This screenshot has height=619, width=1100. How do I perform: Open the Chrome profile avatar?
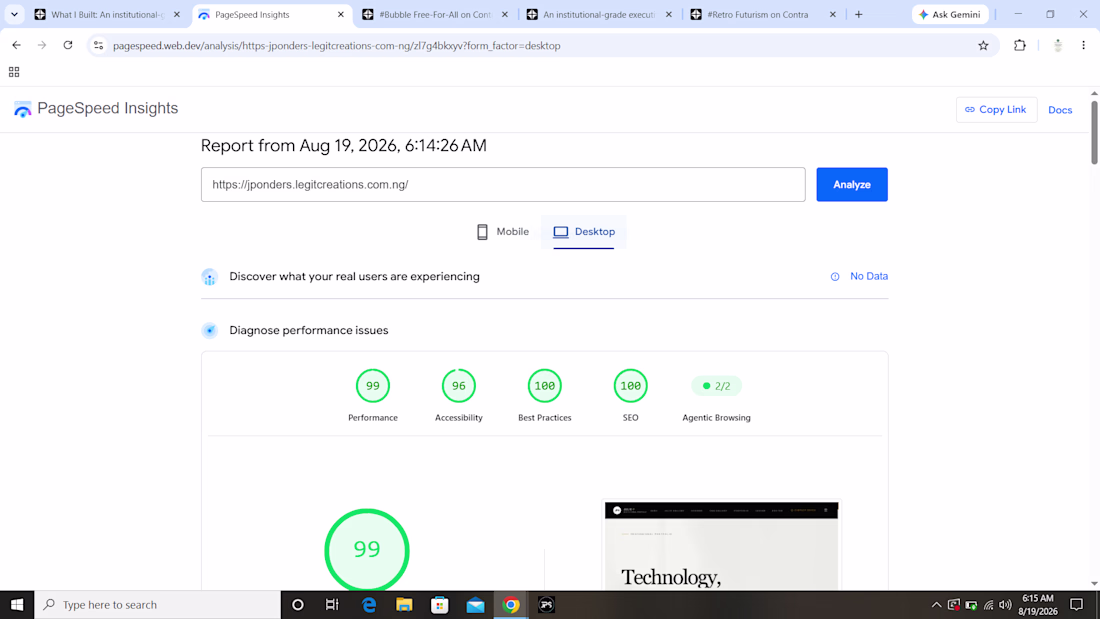pyautogui.click(x=1058, y=46)
